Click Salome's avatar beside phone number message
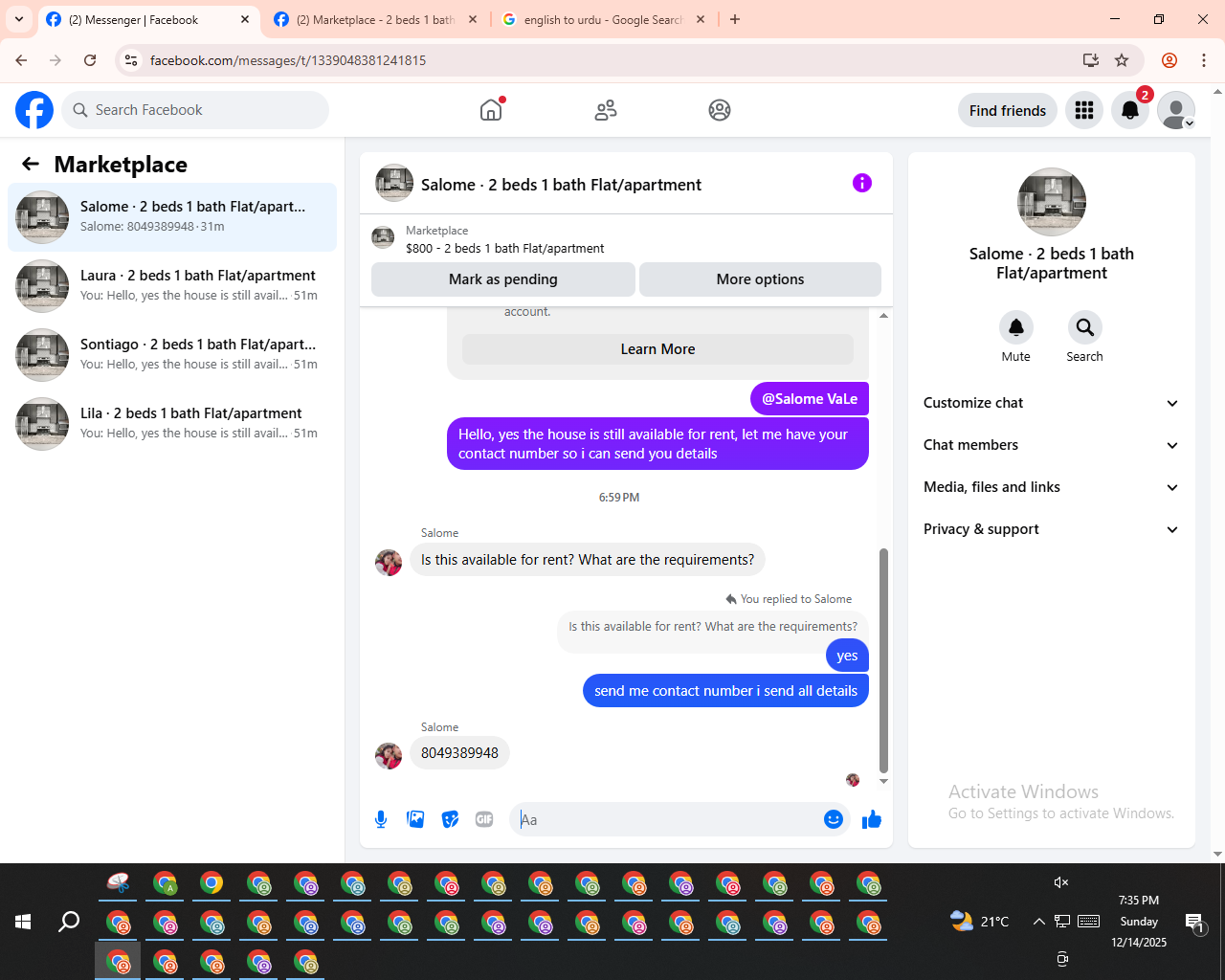Image resolution: width=1225 pixels, height=980 pixels. pos(389,756)
